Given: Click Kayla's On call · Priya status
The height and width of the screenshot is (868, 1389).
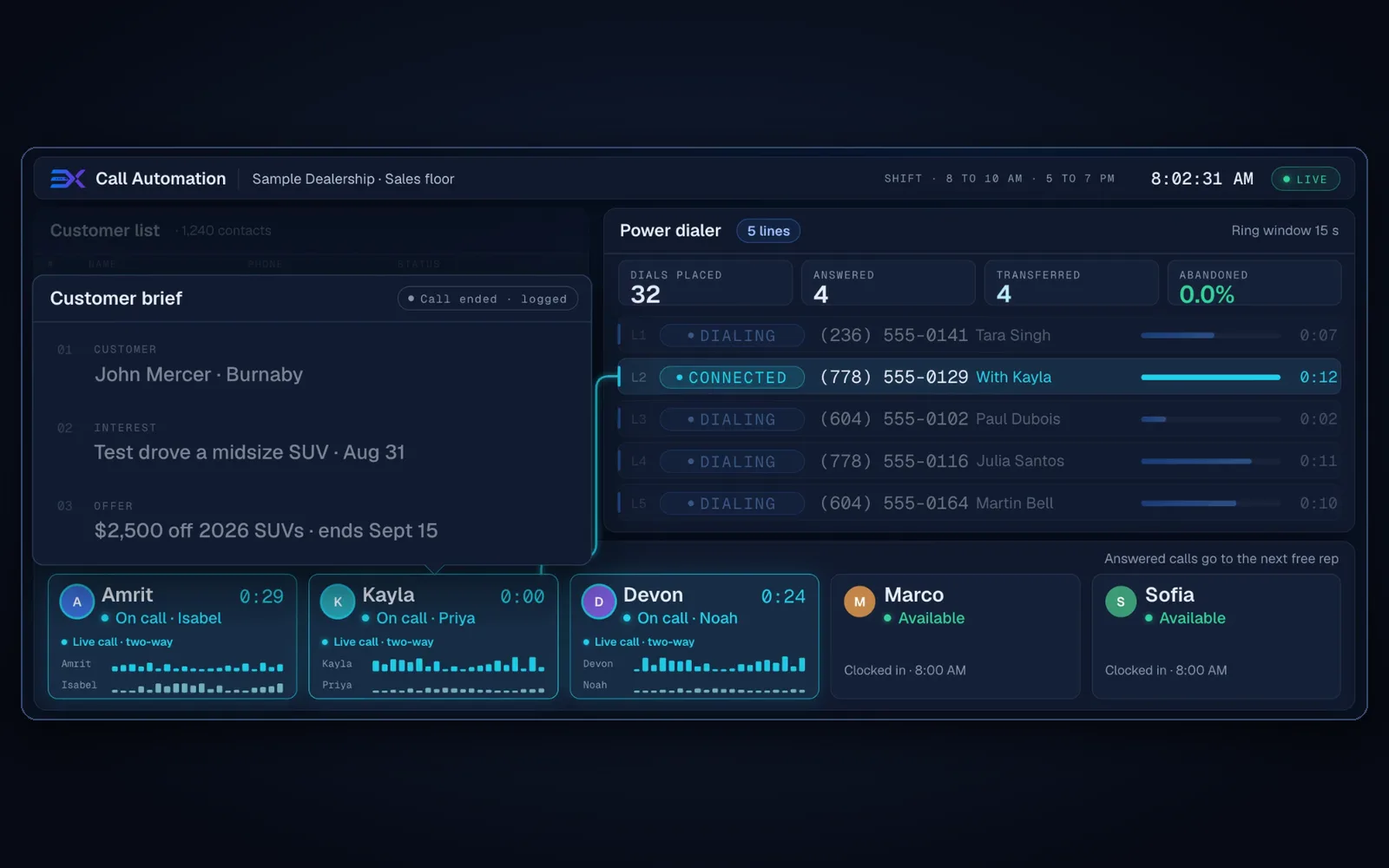Looking at the screenshot, I should click(x=418, y=618).
